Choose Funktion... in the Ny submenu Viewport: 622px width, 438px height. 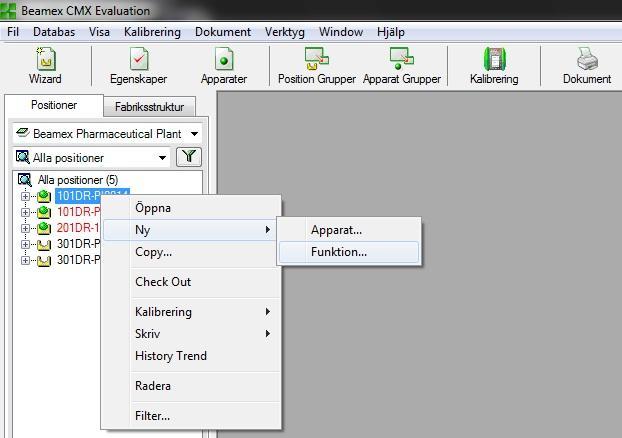(x=349, y=252)
